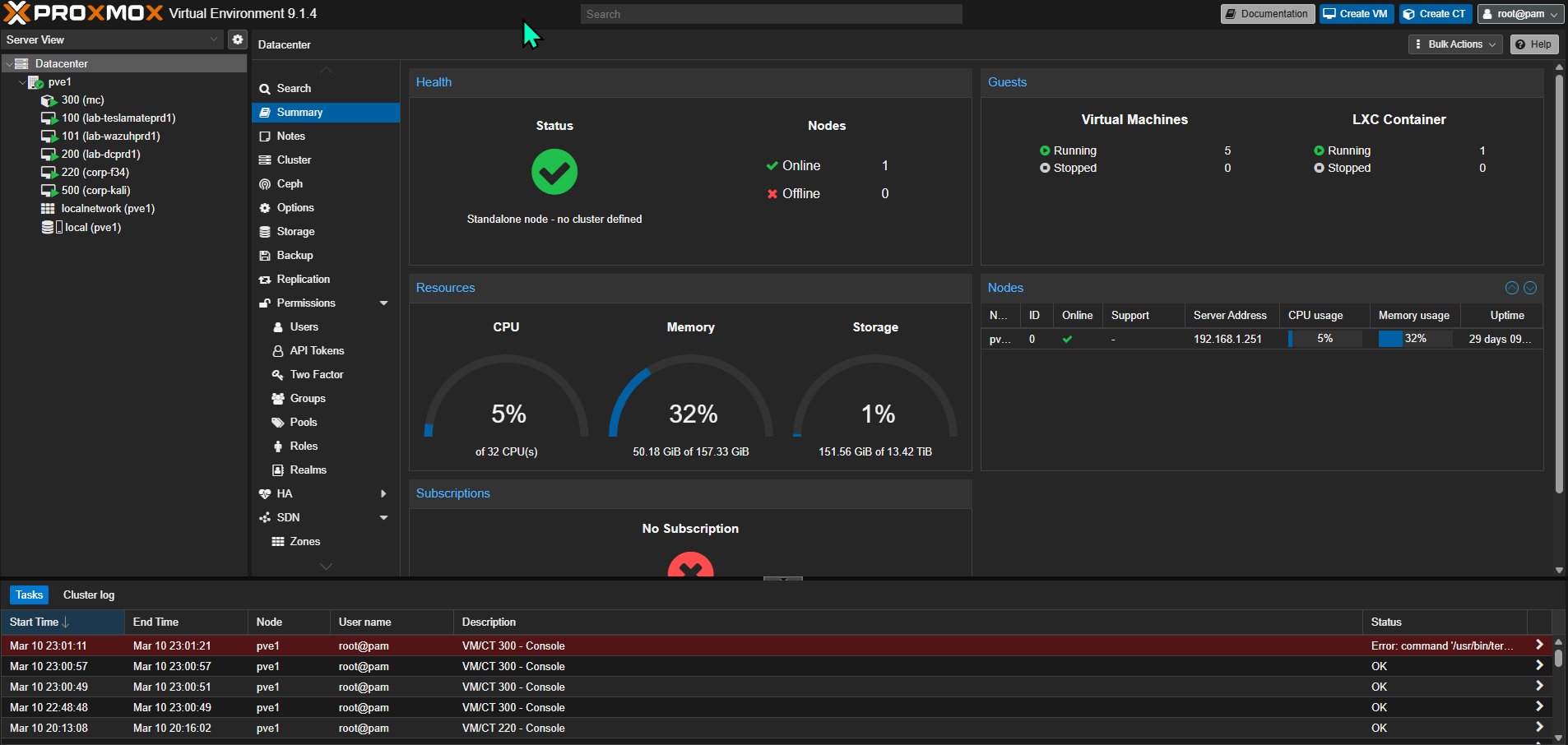The height and width of the screenshot is (745, 1568).
Task: Click the pve1 CPU usage 5% bar
Action: click(1324, 339)
